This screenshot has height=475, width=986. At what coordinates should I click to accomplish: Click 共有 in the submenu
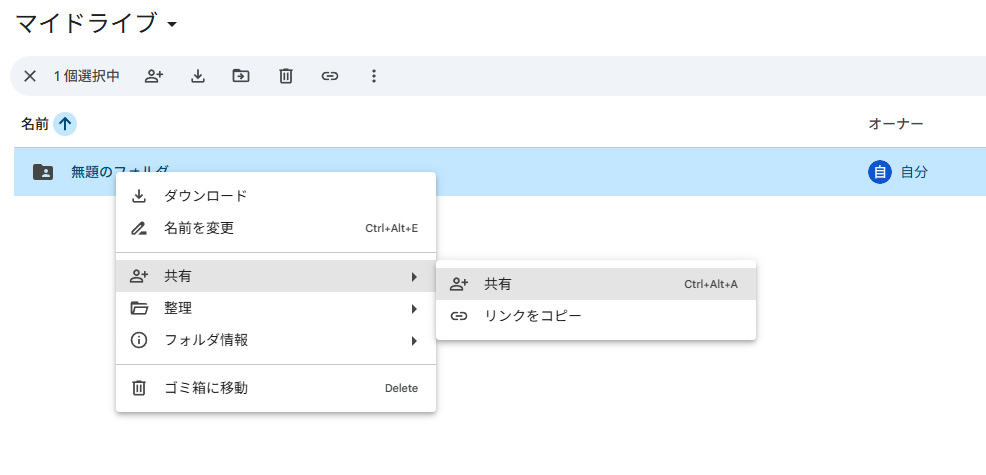coord(595,284)
